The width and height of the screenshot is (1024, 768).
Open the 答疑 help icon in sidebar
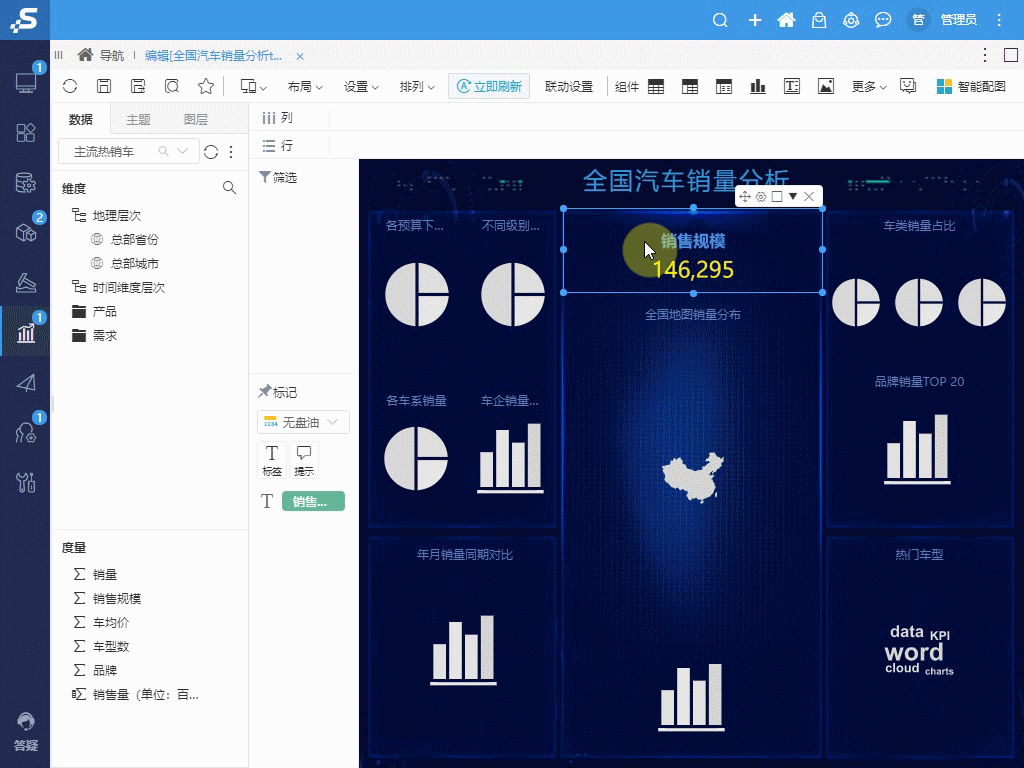[x=25, y=731]
